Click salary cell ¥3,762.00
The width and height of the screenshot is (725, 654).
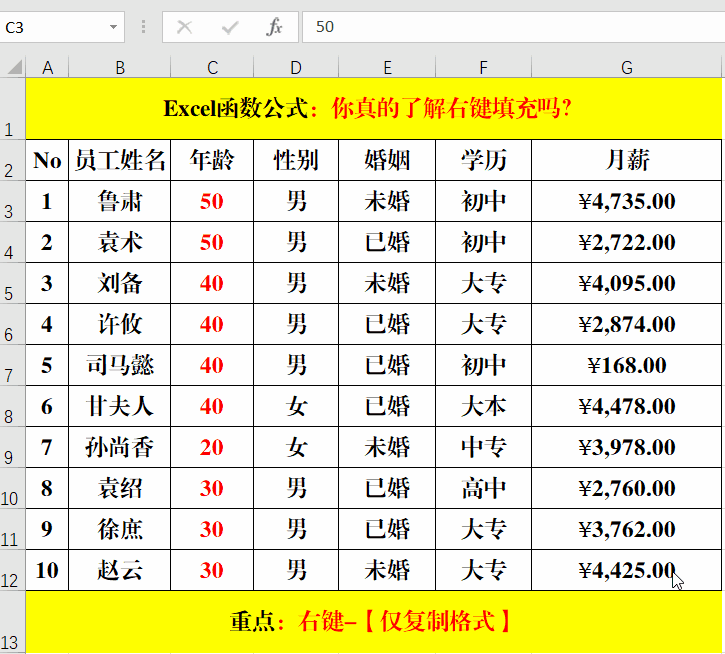[x=627, y=529]
